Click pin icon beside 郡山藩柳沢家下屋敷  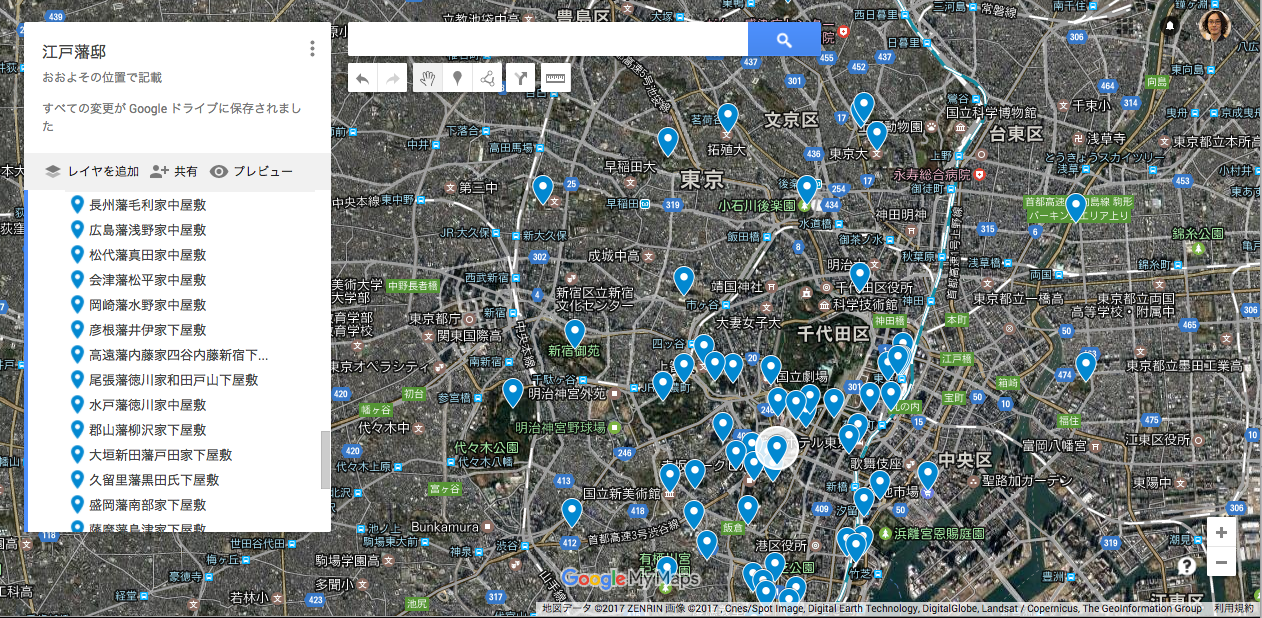click(x=77, y=429)
